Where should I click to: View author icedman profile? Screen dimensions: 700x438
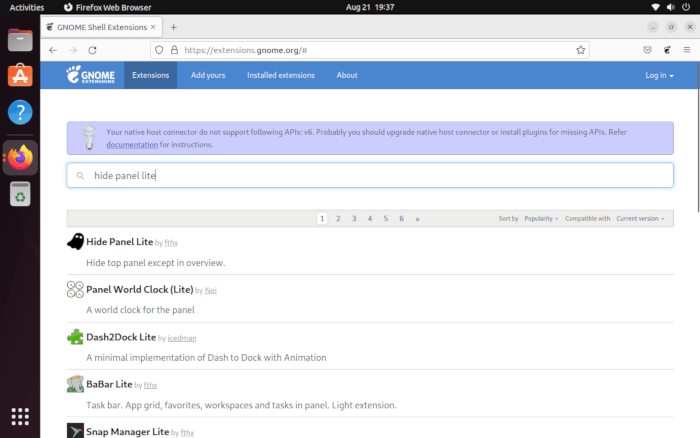pos(182,338)
